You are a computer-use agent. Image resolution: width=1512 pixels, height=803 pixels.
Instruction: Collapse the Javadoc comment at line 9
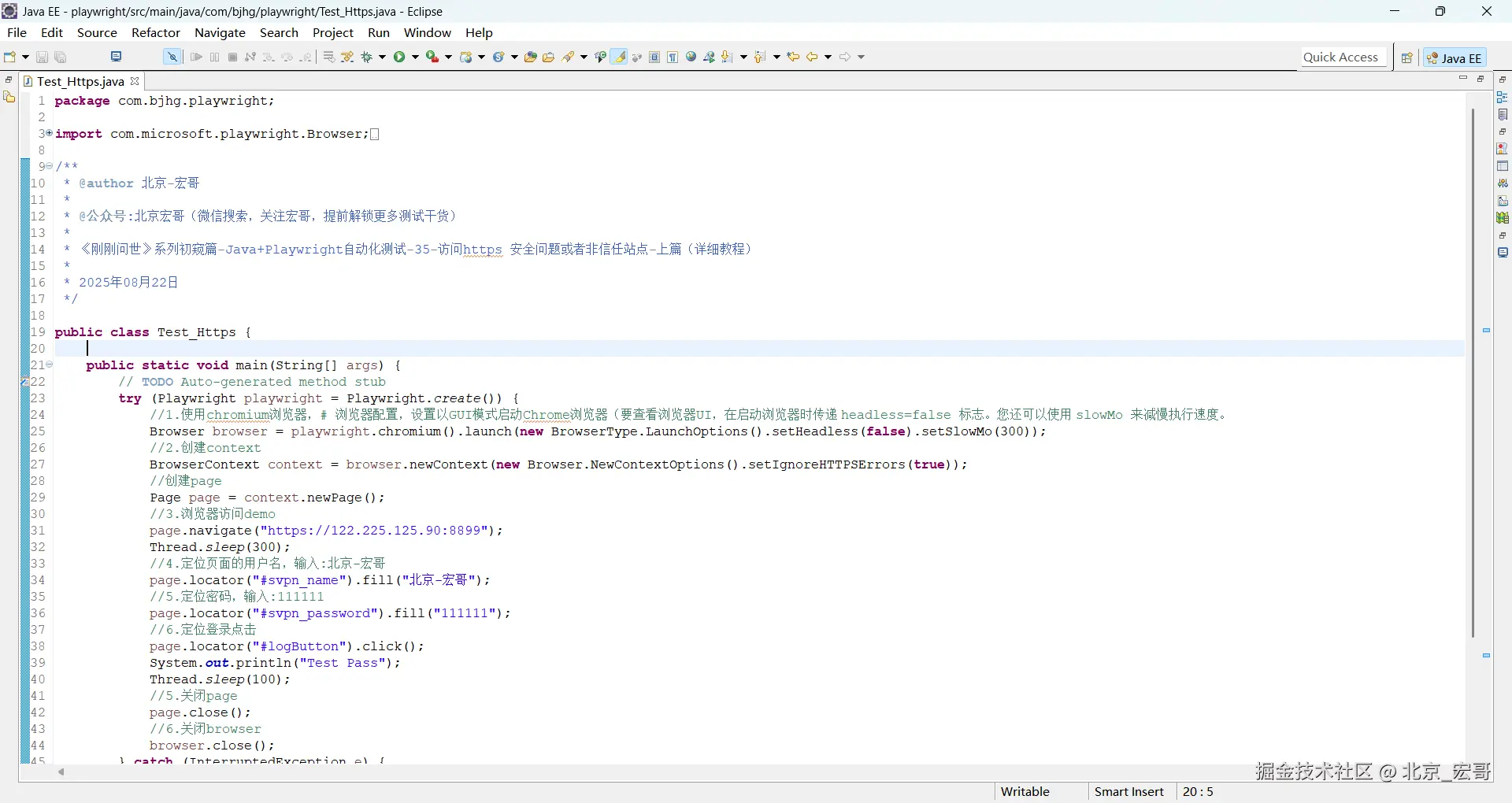point(49,166)
